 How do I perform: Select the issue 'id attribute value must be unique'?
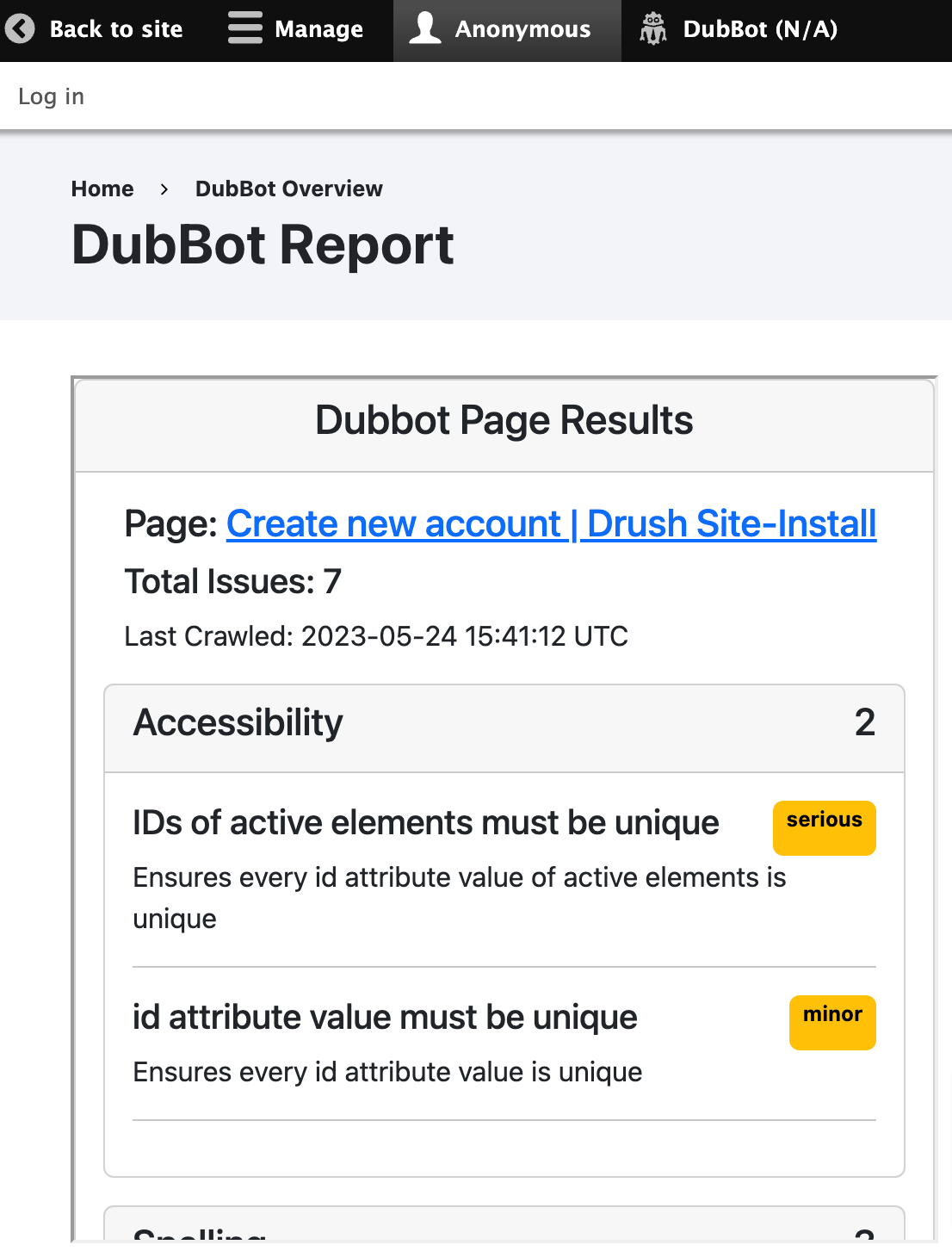click(385, 1017)
